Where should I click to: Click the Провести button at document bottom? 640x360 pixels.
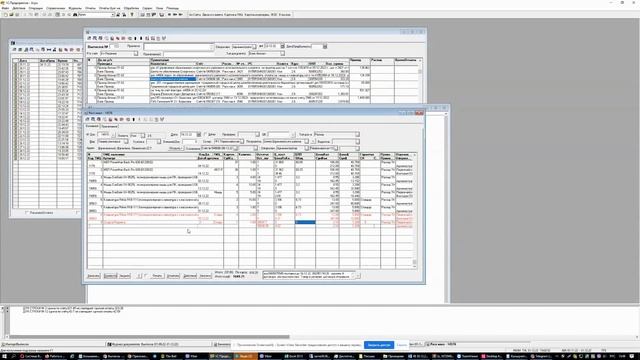click(110, 276)
